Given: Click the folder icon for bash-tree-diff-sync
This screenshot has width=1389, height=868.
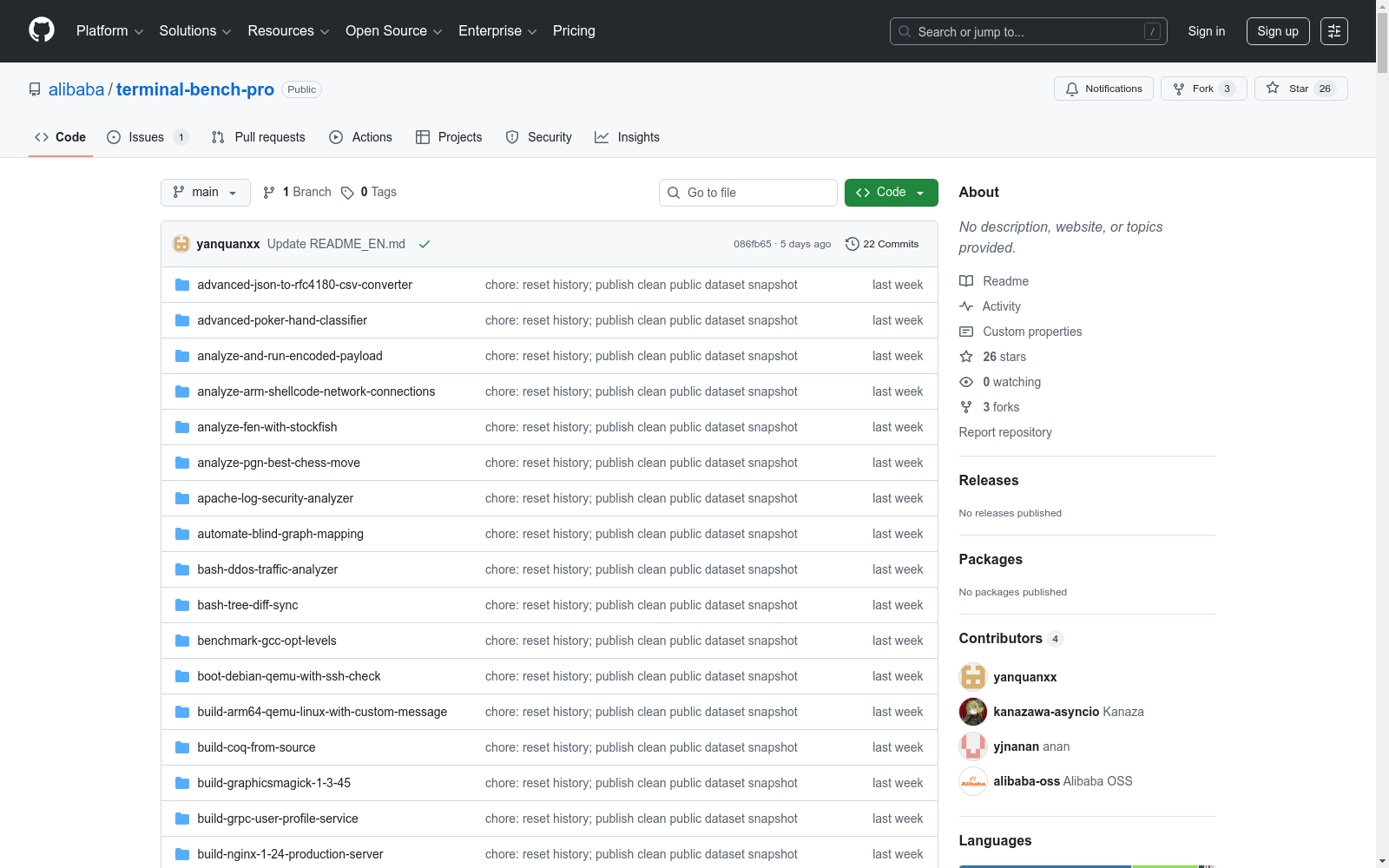Looking at the screenshot, I should (182, 605).
